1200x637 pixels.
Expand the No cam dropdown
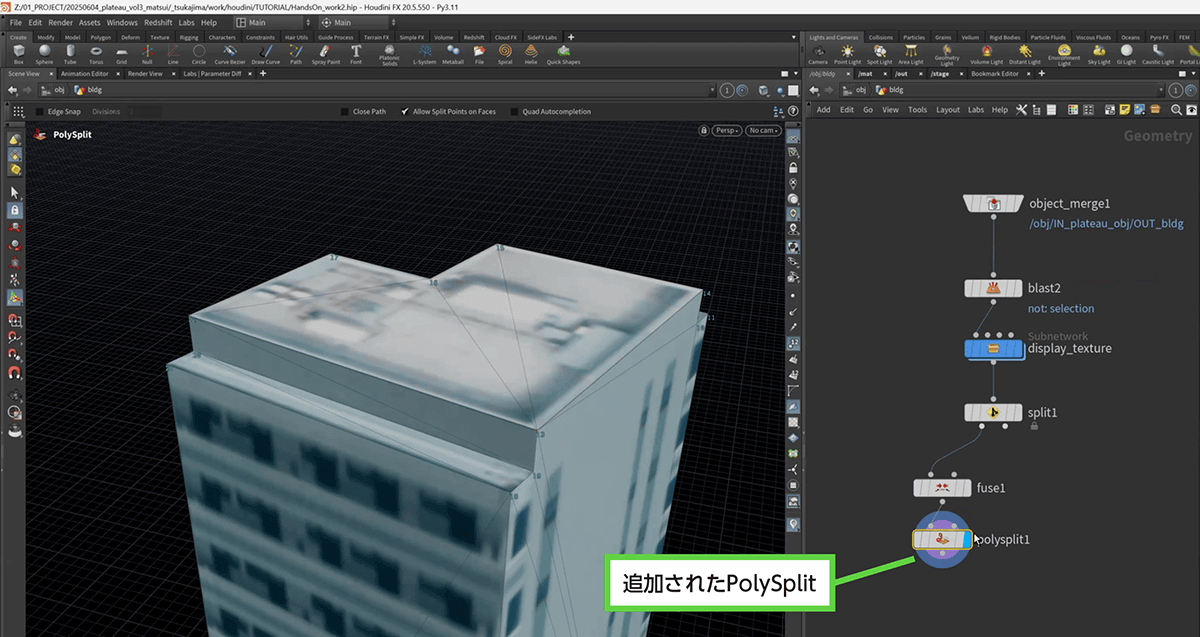coord(763,130)
